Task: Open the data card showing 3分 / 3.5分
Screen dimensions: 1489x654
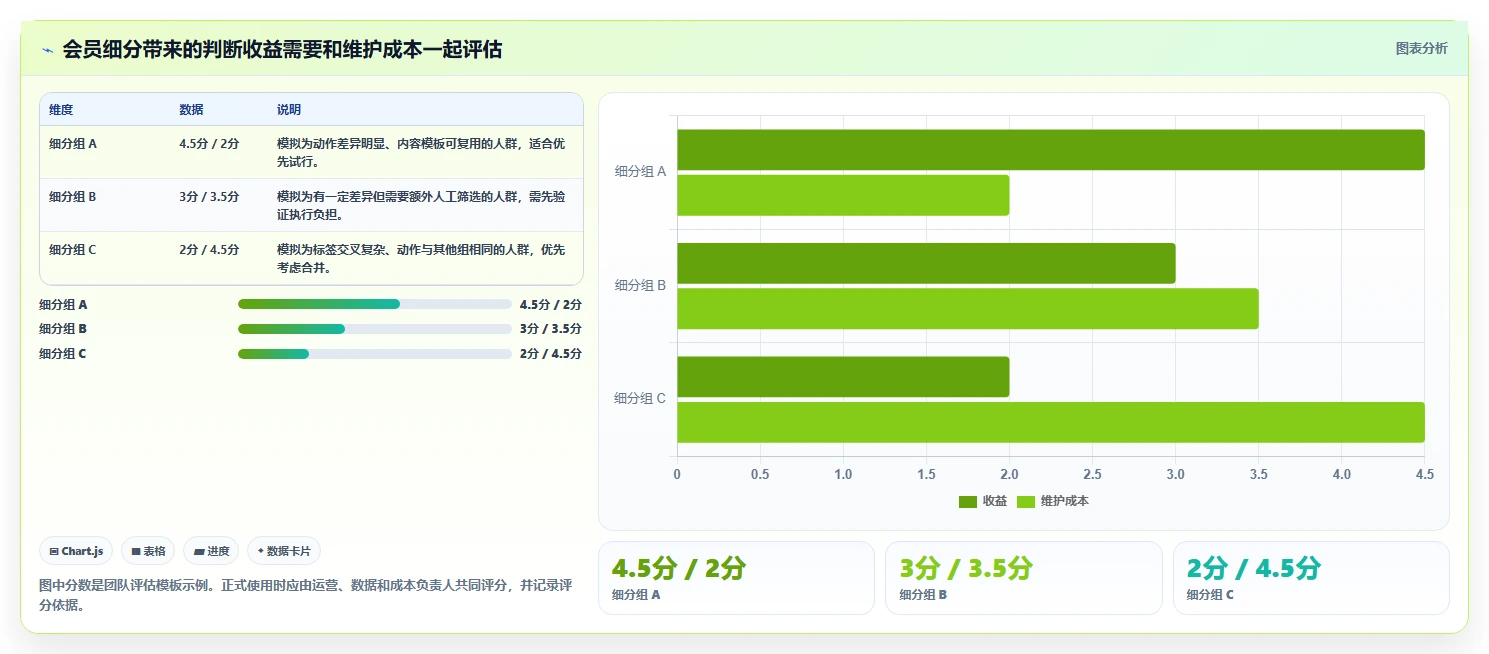Action: tap(1024, 578)
